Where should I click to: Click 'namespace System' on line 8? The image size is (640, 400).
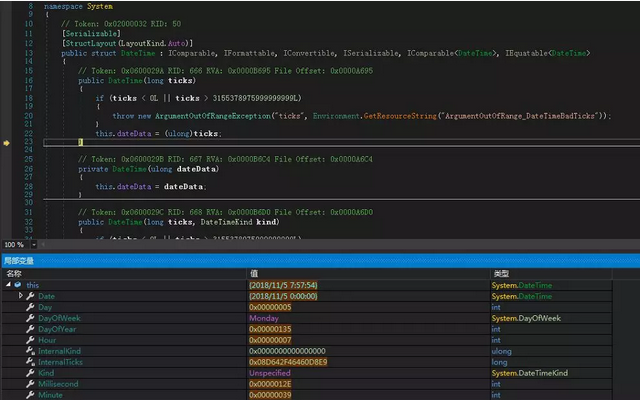coord(78,7)
